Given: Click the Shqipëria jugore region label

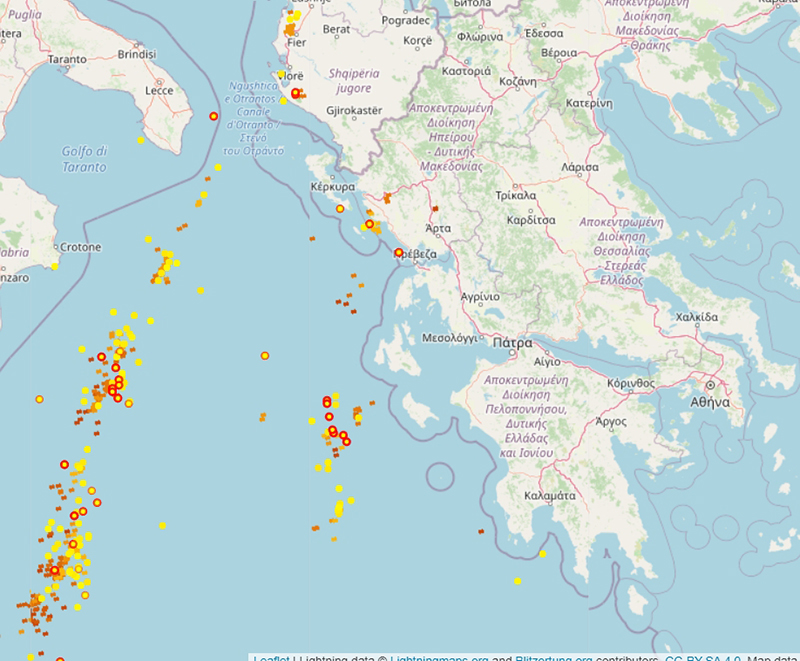Looking at the screenshot, I should point(354,81).
